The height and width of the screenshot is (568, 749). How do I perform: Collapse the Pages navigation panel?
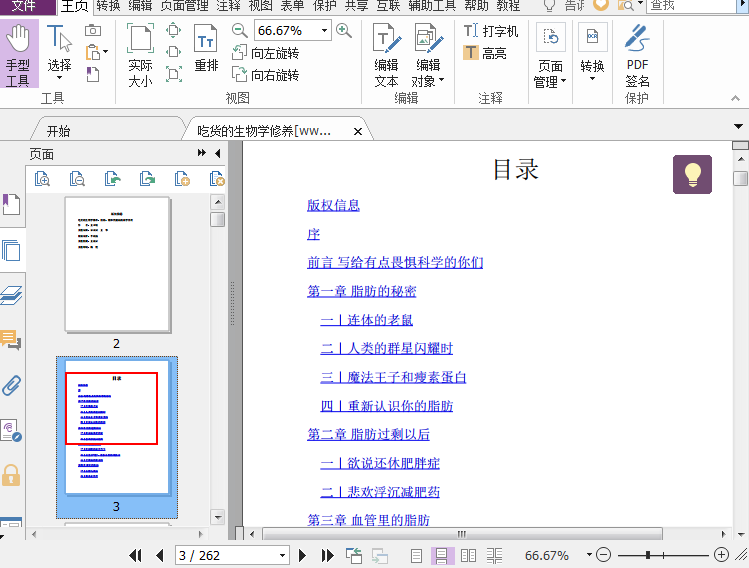coord(218,153)
